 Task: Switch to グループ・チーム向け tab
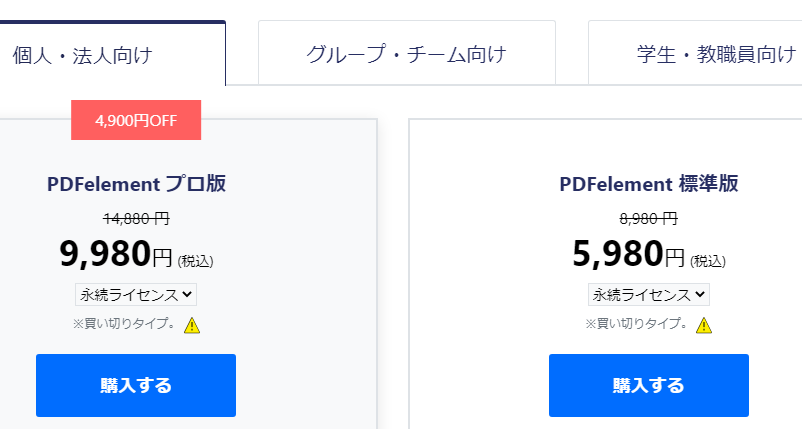[406, 54]
